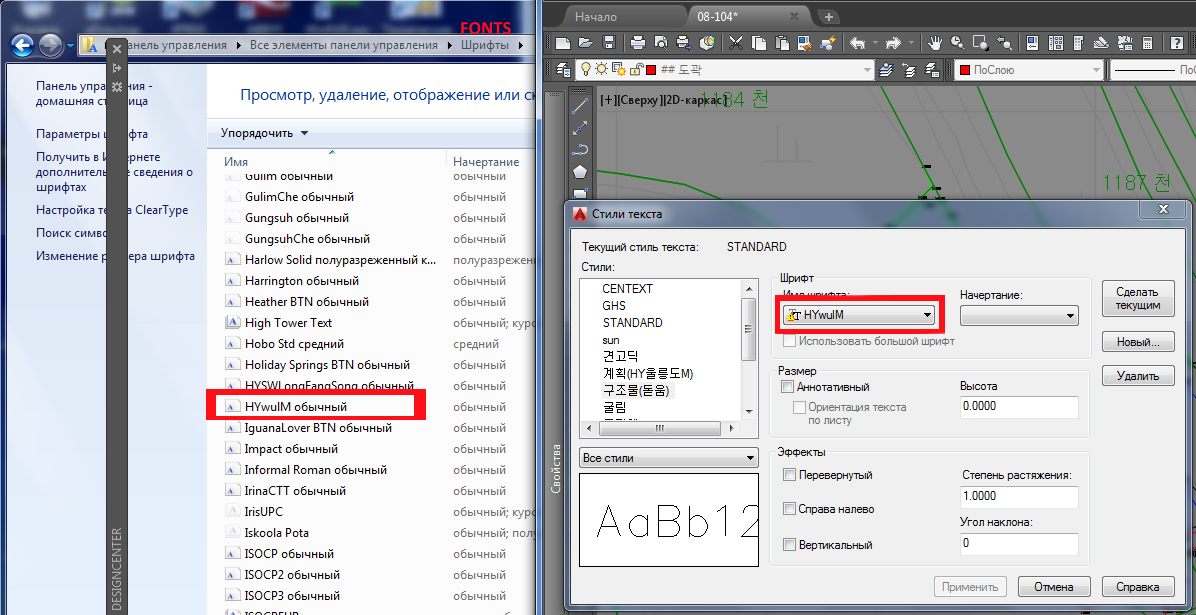Click the Zoom Window icon

pos(980,43)
